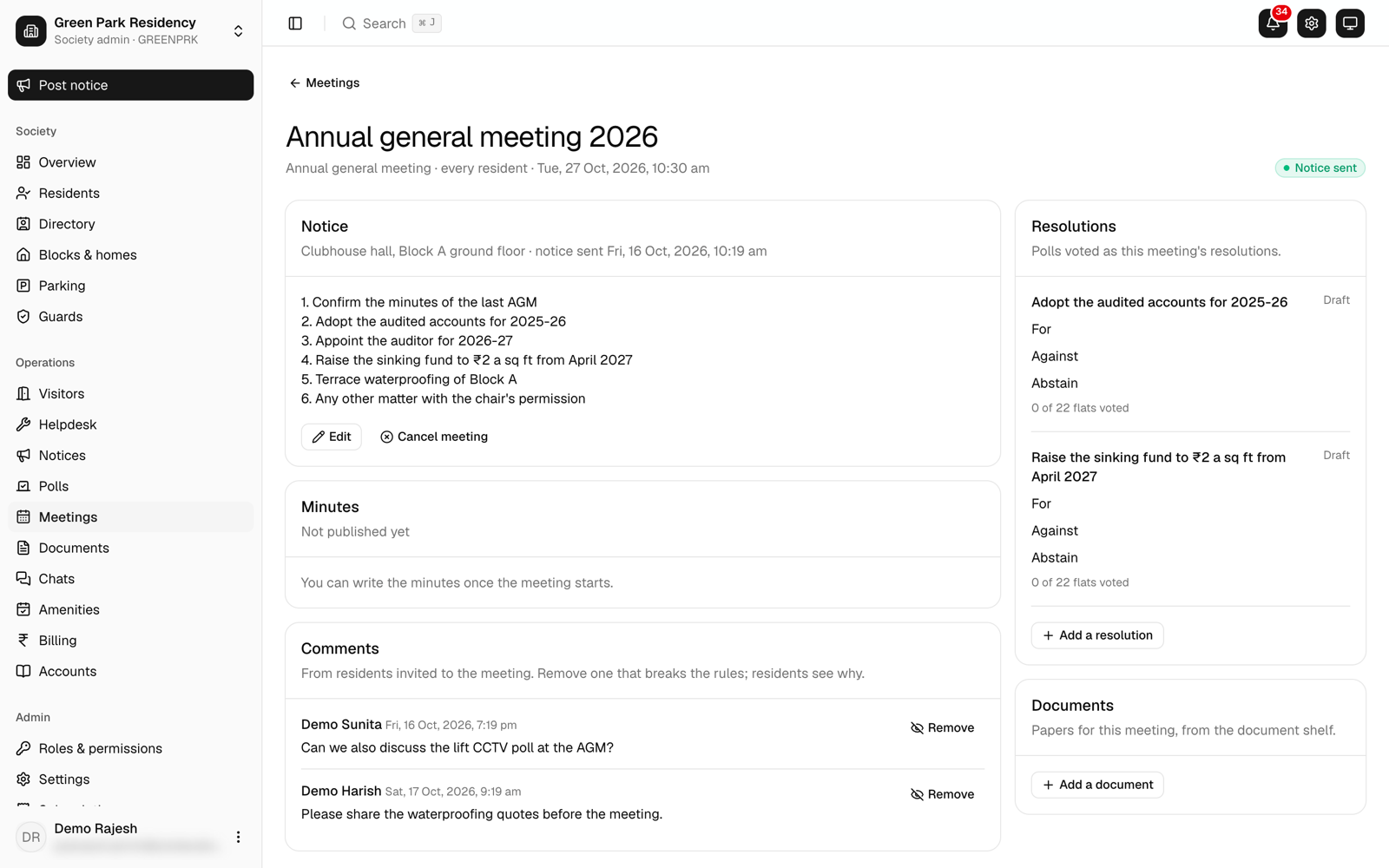This screenshot has width=1389, height=868.
Task: Click agenda item 'Appoint the auditor for 2026-27'
Action: [x=407, y=340]
